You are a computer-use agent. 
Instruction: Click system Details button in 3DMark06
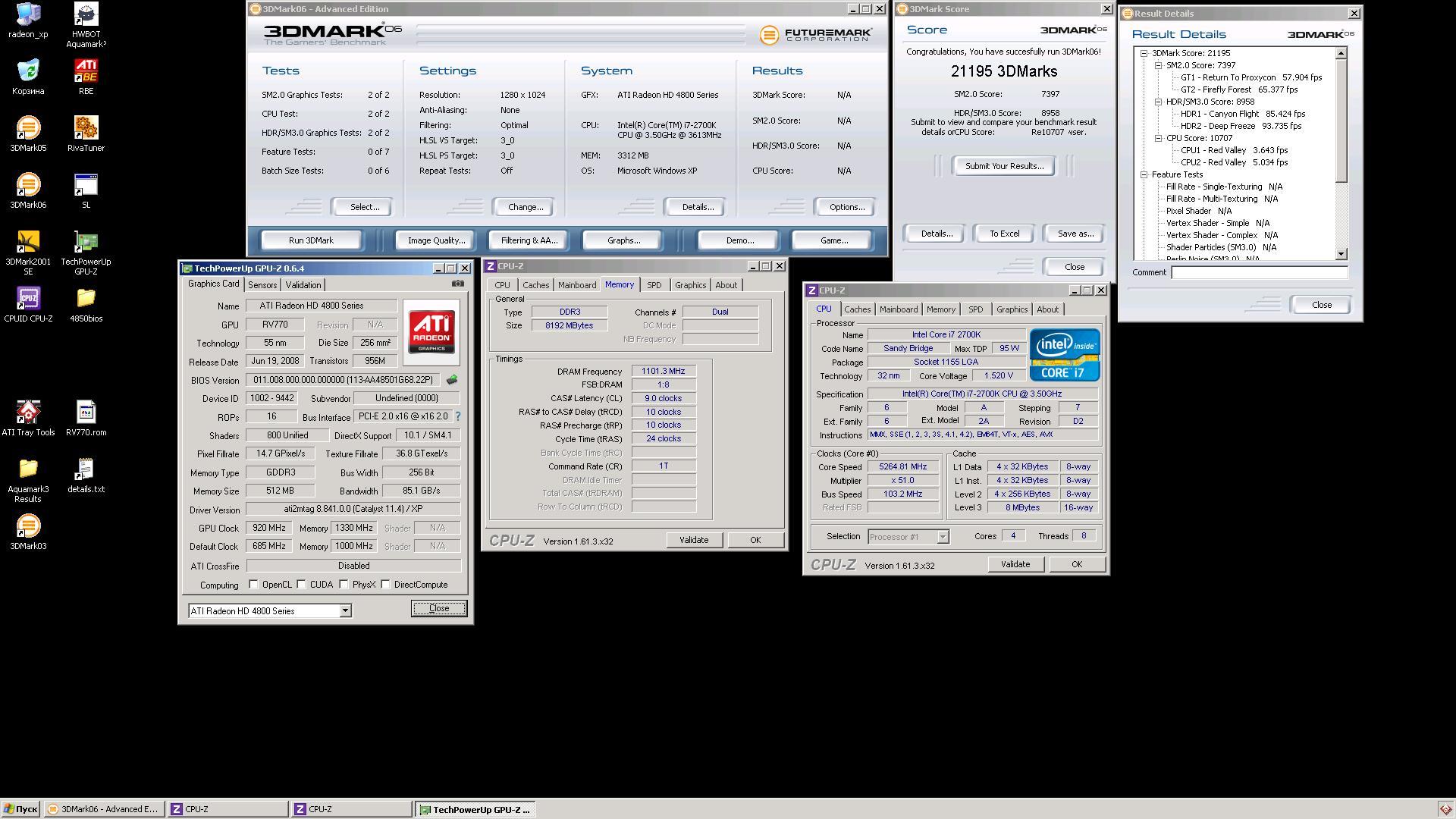coord(697,207)
